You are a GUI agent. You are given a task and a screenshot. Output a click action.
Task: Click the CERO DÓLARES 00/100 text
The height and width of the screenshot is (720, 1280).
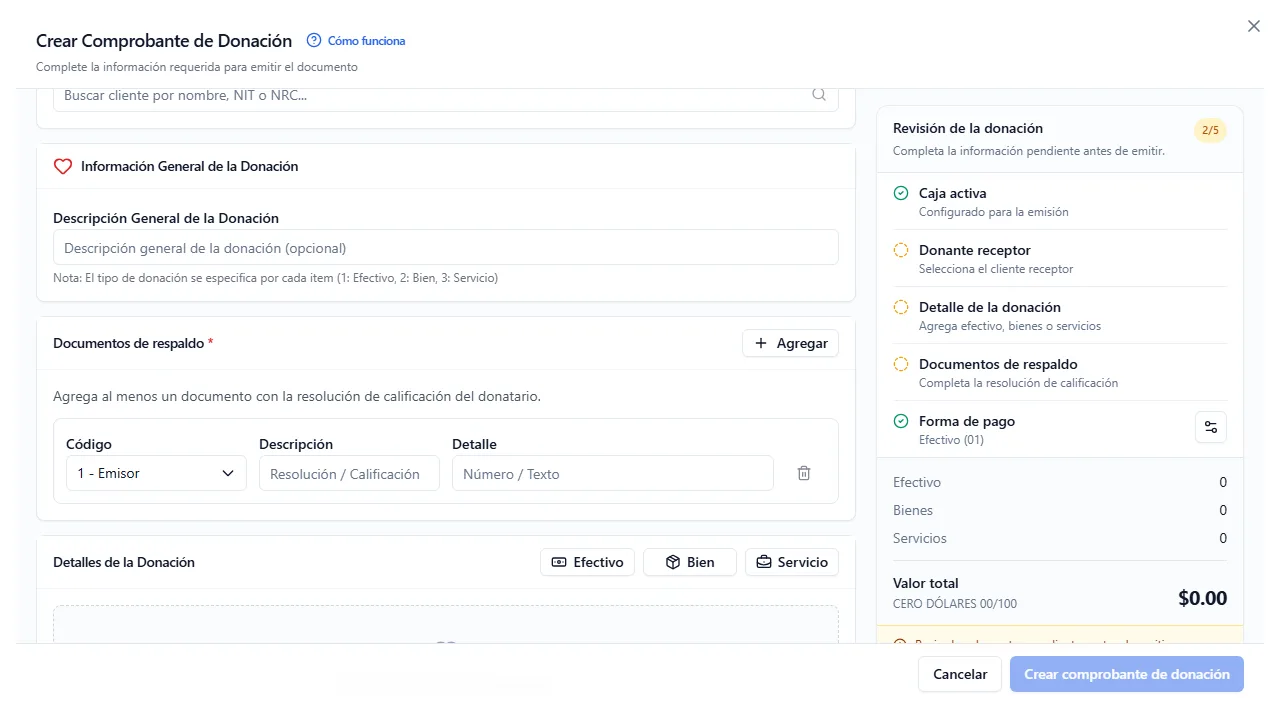pos(955,604)
